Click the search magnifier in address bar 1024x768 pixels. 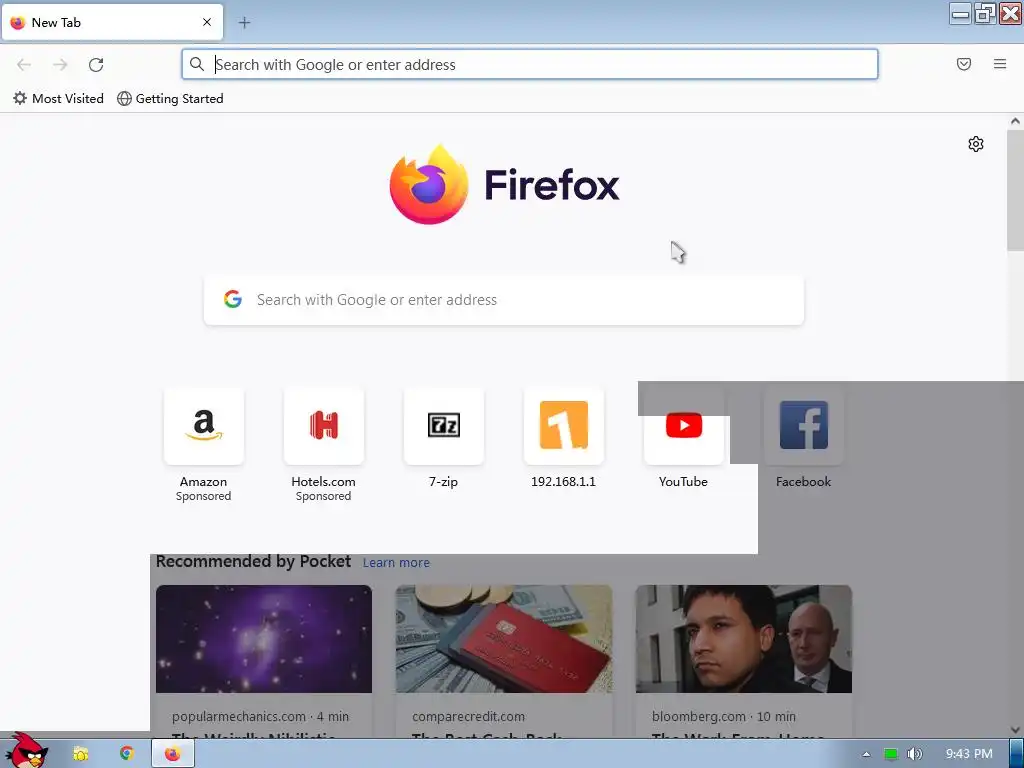pyautogui.click(x=197, y=64)
